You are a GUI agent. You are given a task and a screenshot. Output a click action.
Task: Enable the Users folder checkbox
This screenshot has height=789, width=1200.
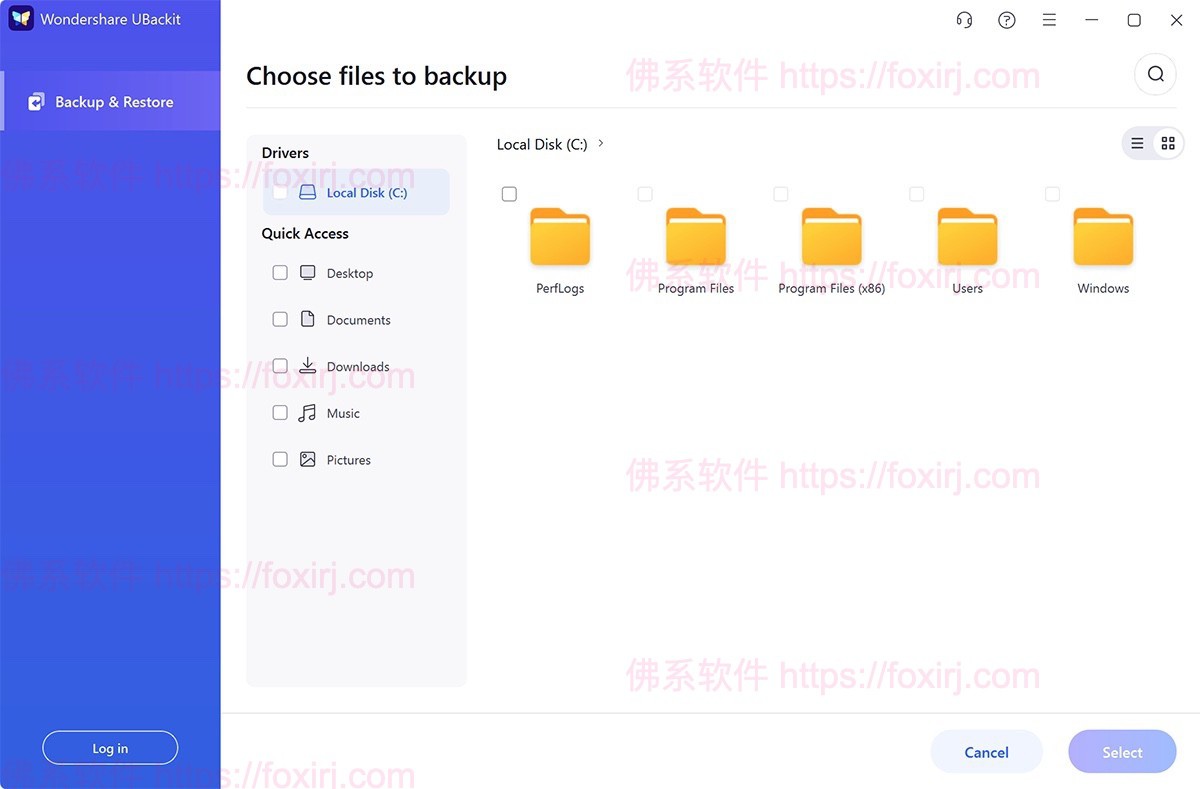tap(916, 193)
